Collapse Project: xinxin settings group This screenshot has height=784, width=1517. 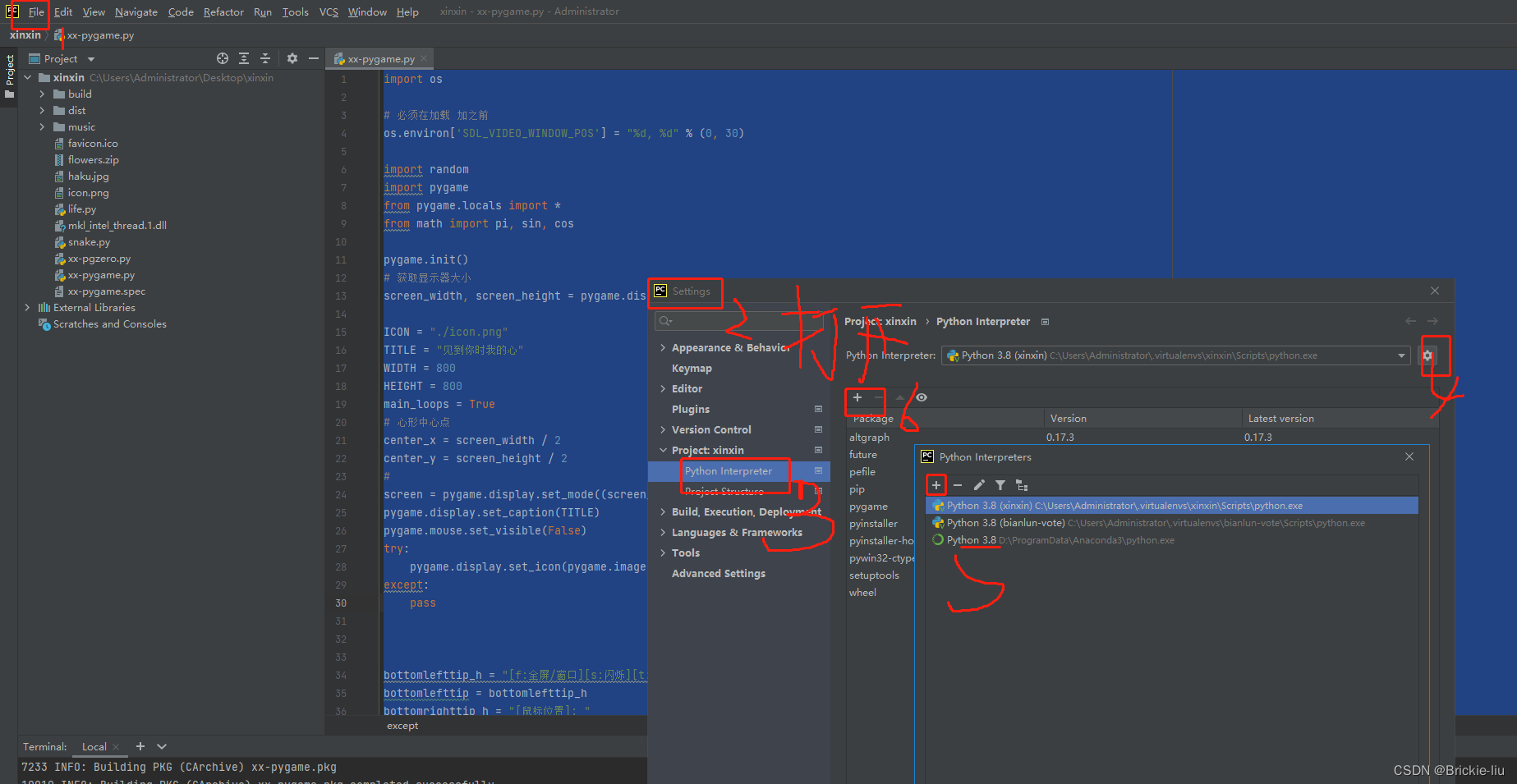coord(663,451)
